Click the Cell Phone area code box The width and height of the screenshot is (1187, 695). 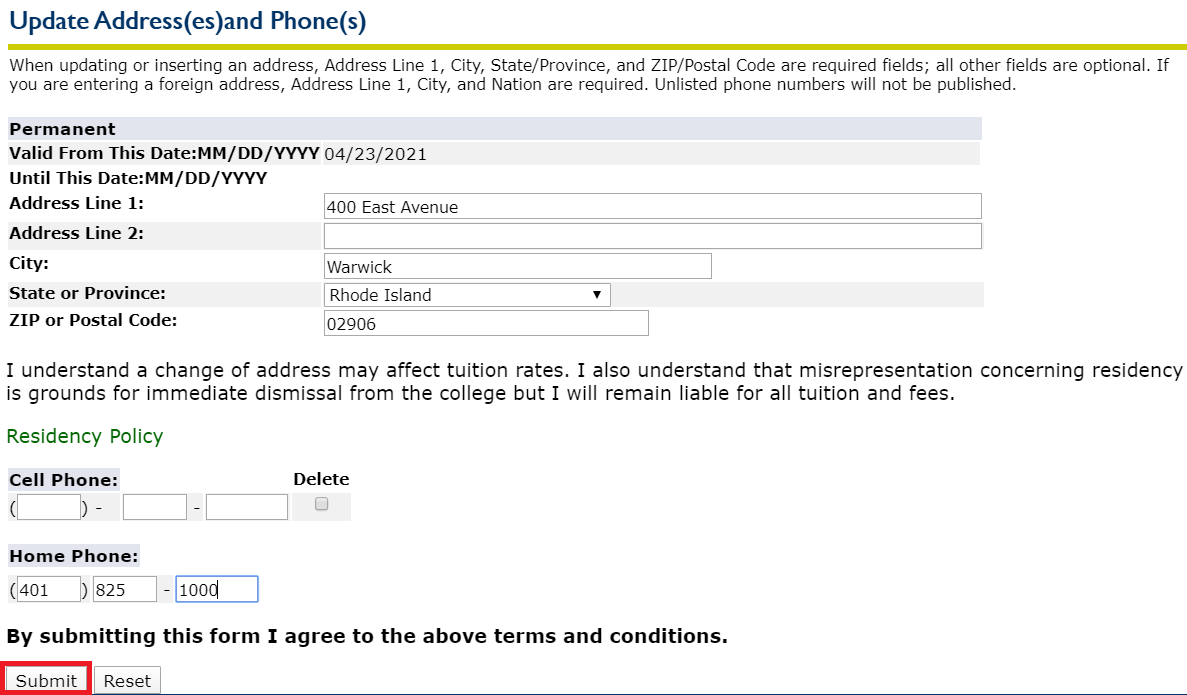pos(49,508)
